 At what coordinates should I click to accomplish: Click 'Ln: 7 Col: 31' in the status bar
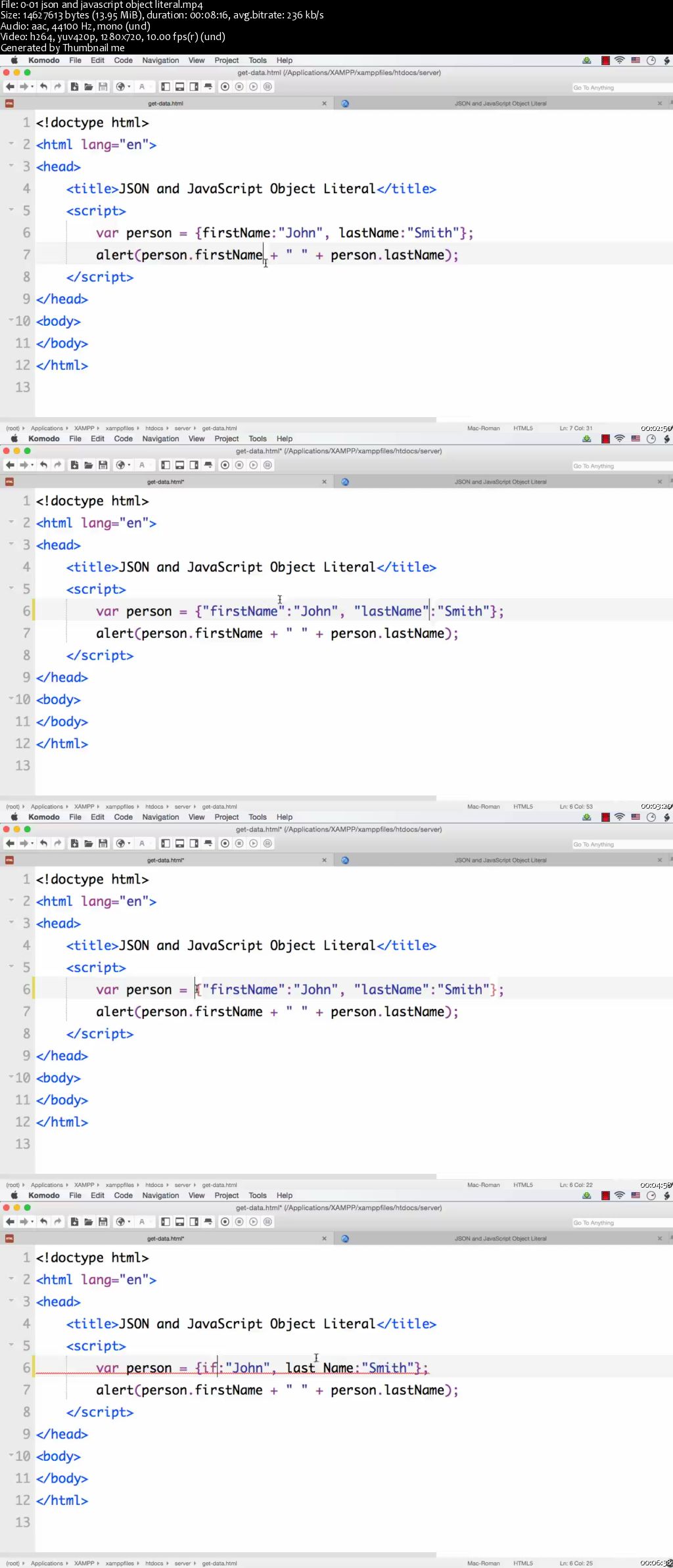coord(576,428)
